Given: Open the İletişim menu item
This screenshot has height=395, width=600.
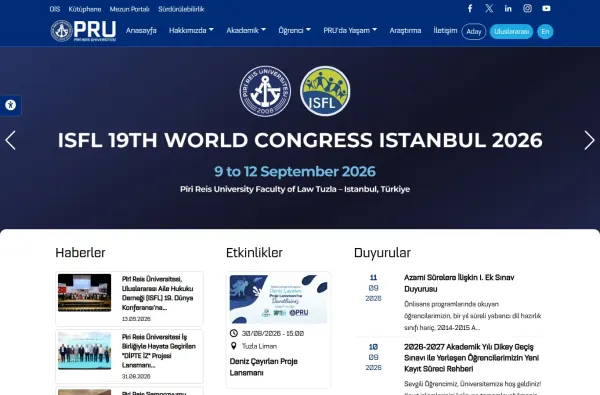Looking at the screenshot, I should (x=445, y=30).
